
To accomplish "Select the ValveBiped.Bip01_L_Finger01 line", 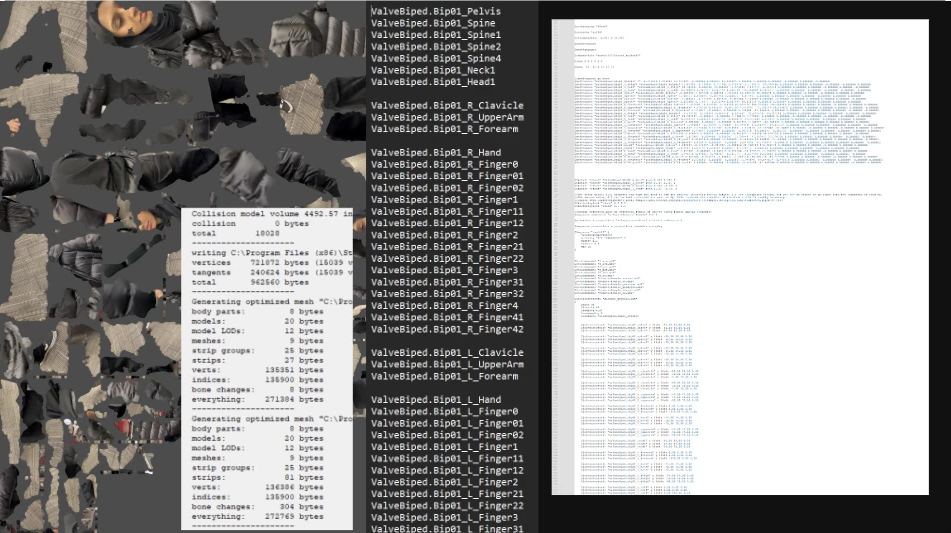I will pyautogui.click(x=448, y=423).
